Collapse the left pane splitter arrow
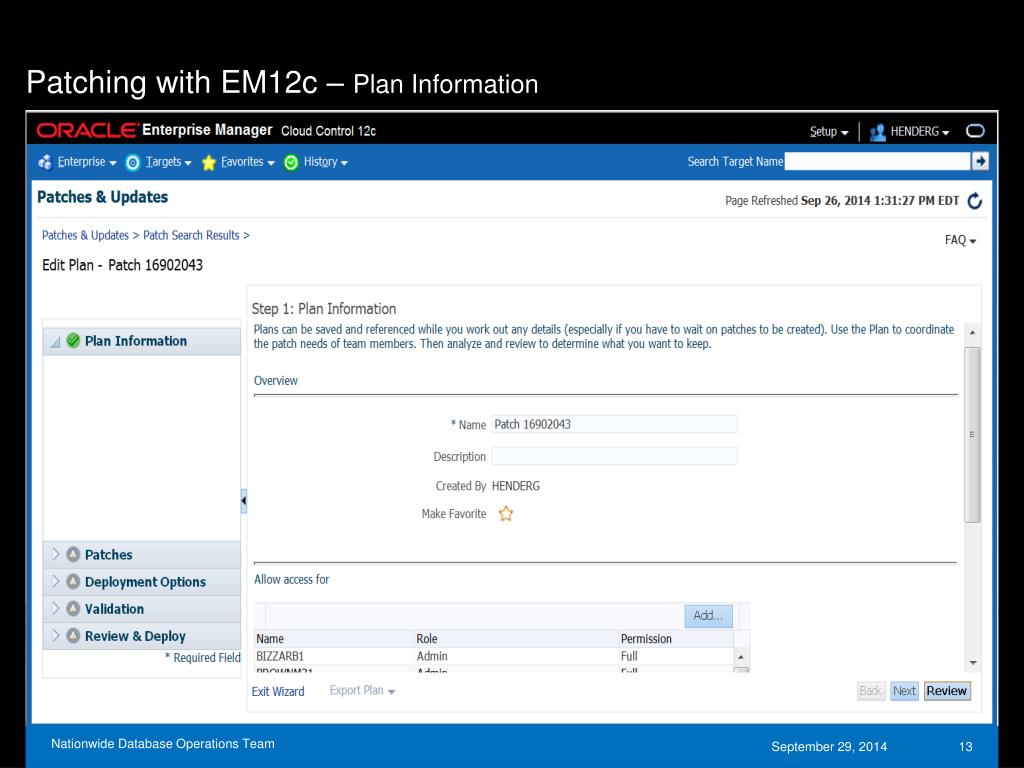 [244, 501]
